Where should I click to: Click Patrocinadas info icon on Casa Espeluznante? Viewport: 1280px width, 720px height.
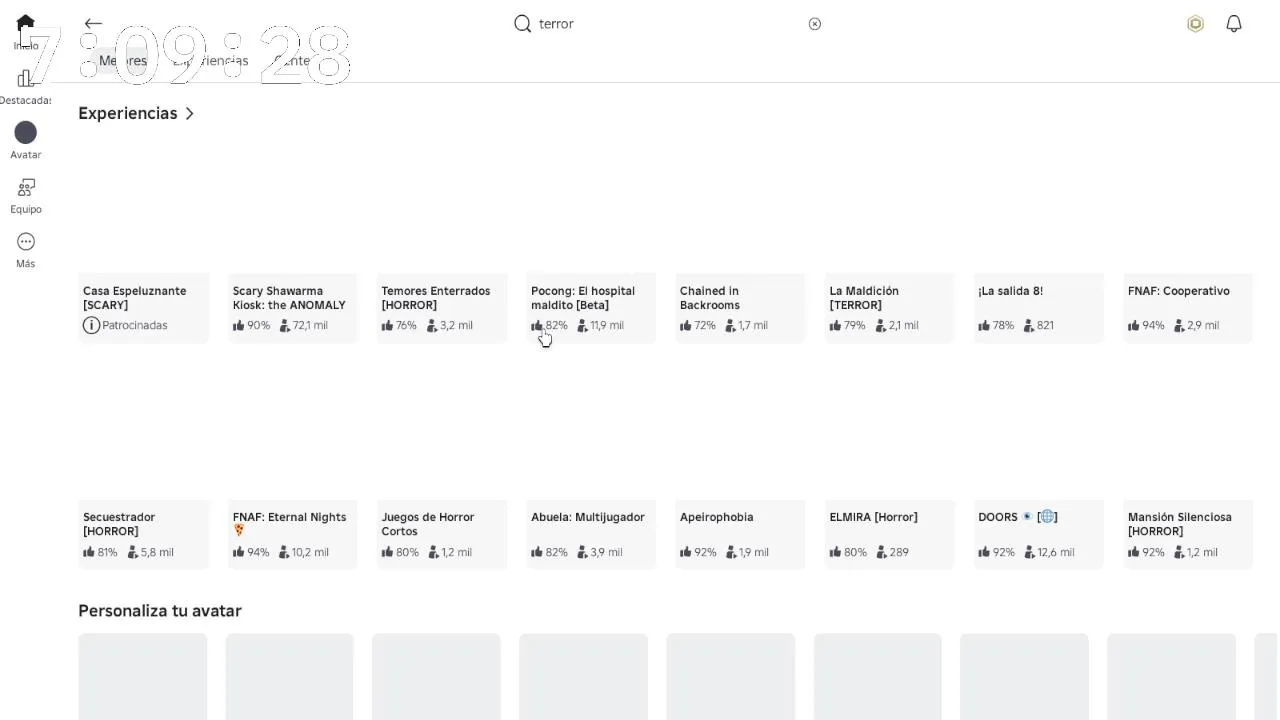(91, 326)
